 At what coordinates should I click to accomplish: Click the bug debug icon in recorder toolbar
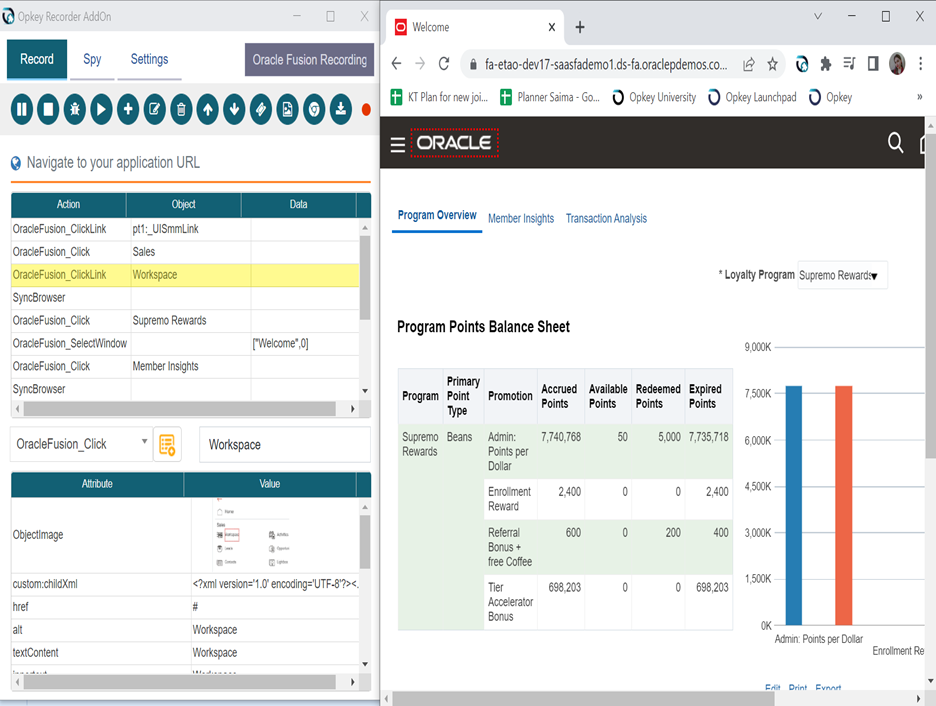pos(75,109)
